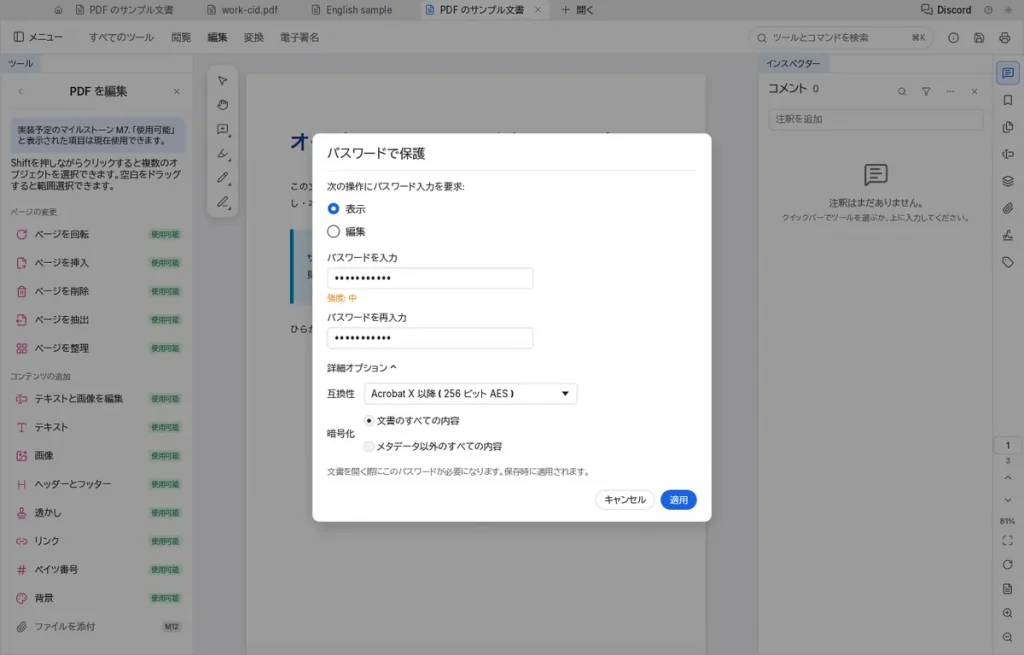The image size is (1024, 655).
Task: Select ページを削除 tool
Action: (98, 291)
